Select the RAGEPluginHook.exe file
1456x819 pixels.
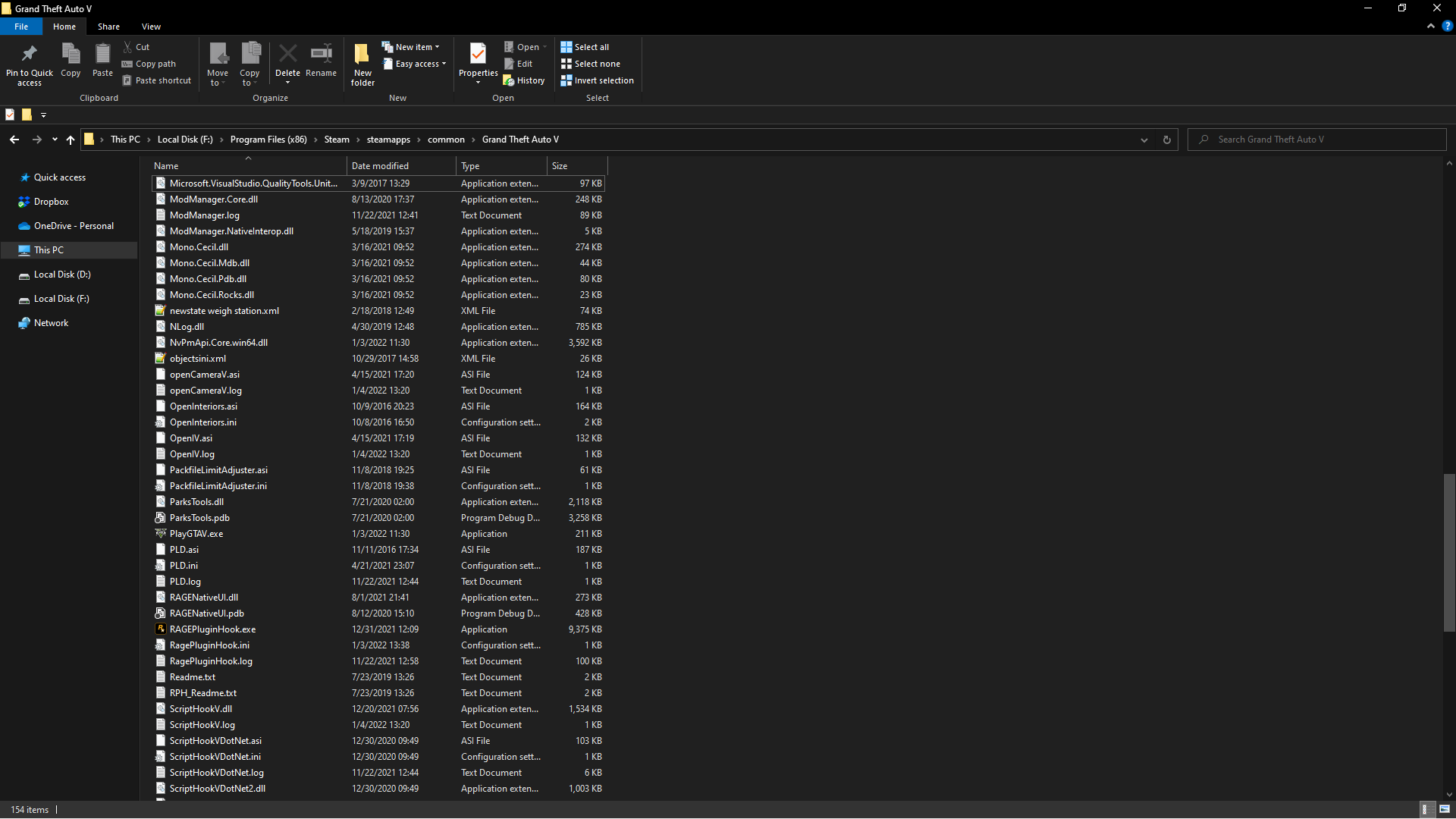(212, 629)
